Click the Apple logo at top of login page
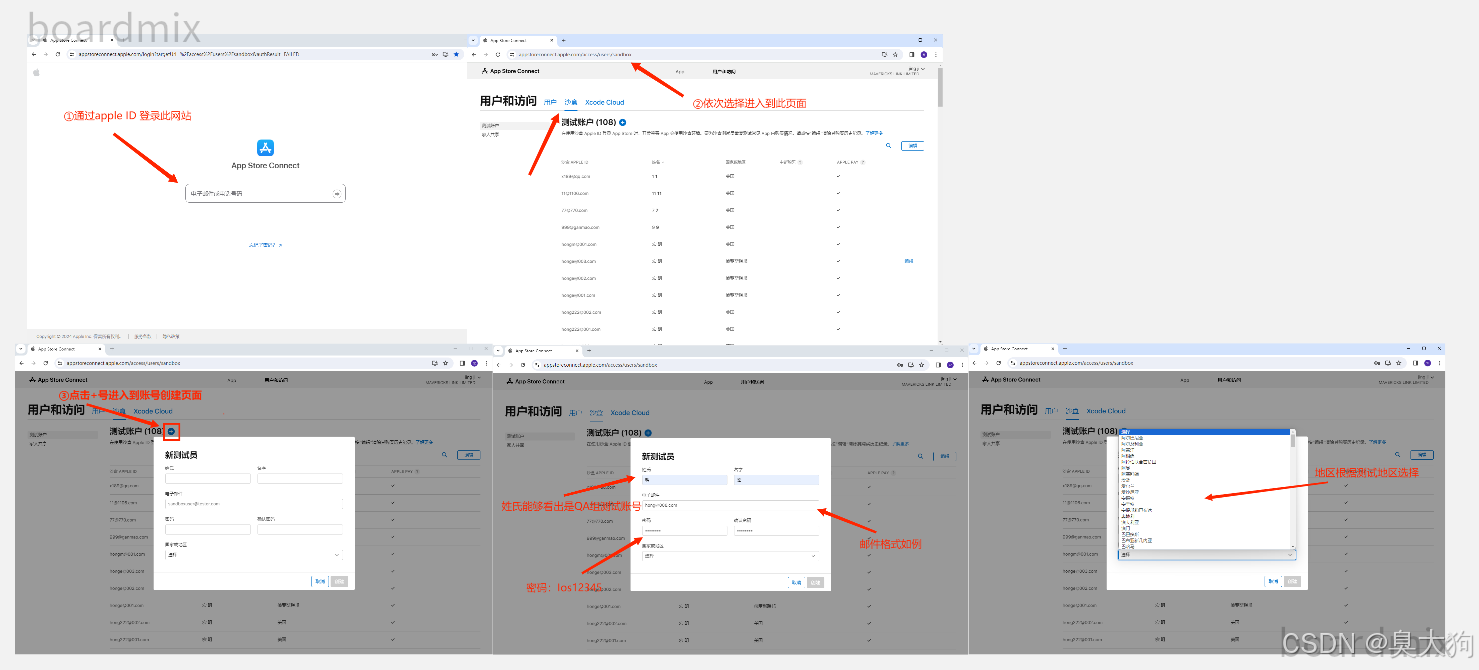This screenshot has width=1479, height=670. click(37, 72)
